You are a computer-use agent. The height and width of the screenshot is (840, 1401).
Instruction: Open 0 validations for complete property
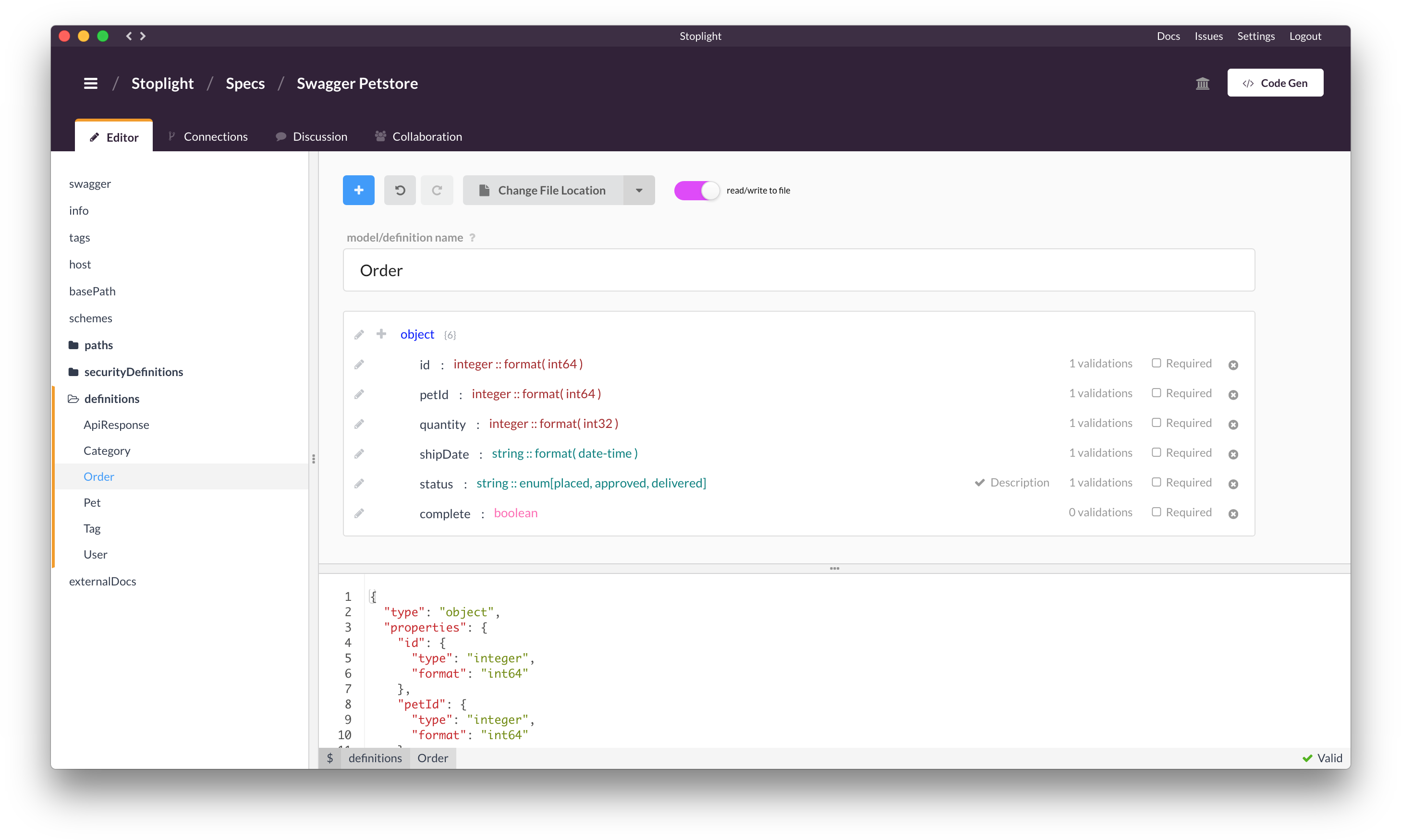click(x=1100, y=512)
